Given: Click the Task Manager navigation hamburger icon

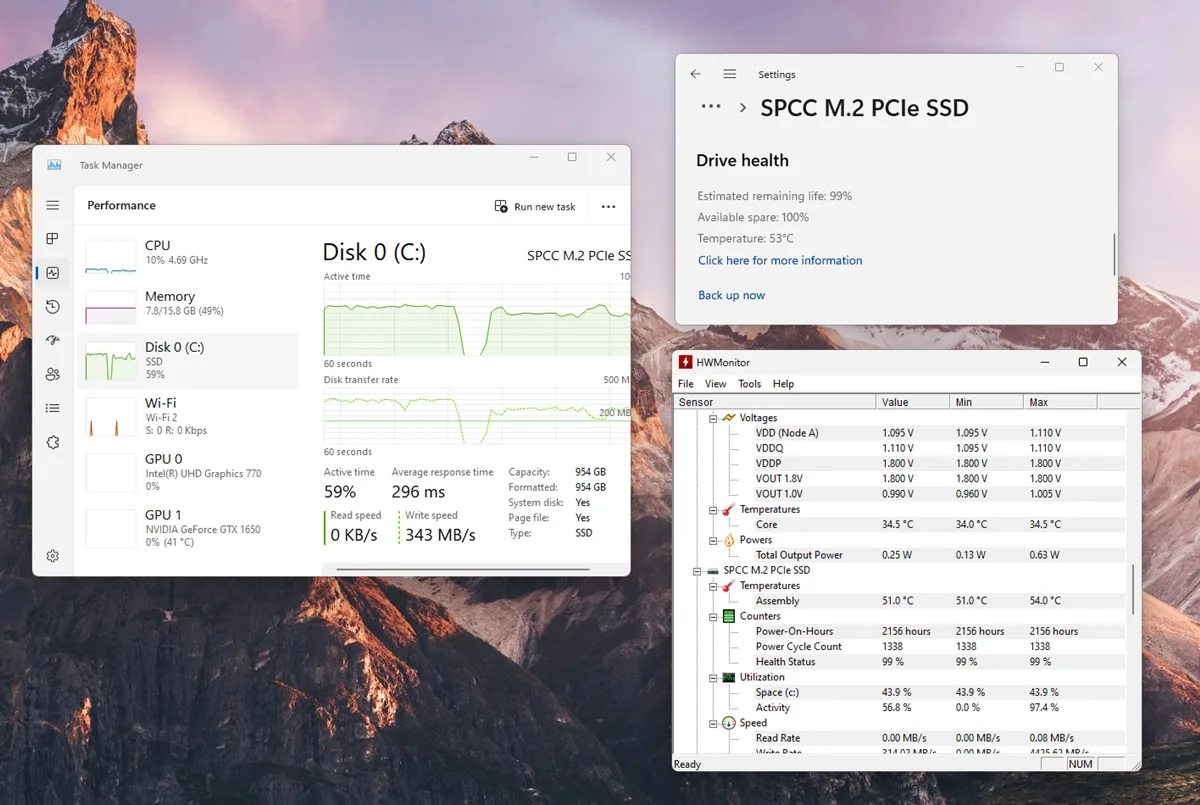Looking at the screenshot, I should (52, 205).
